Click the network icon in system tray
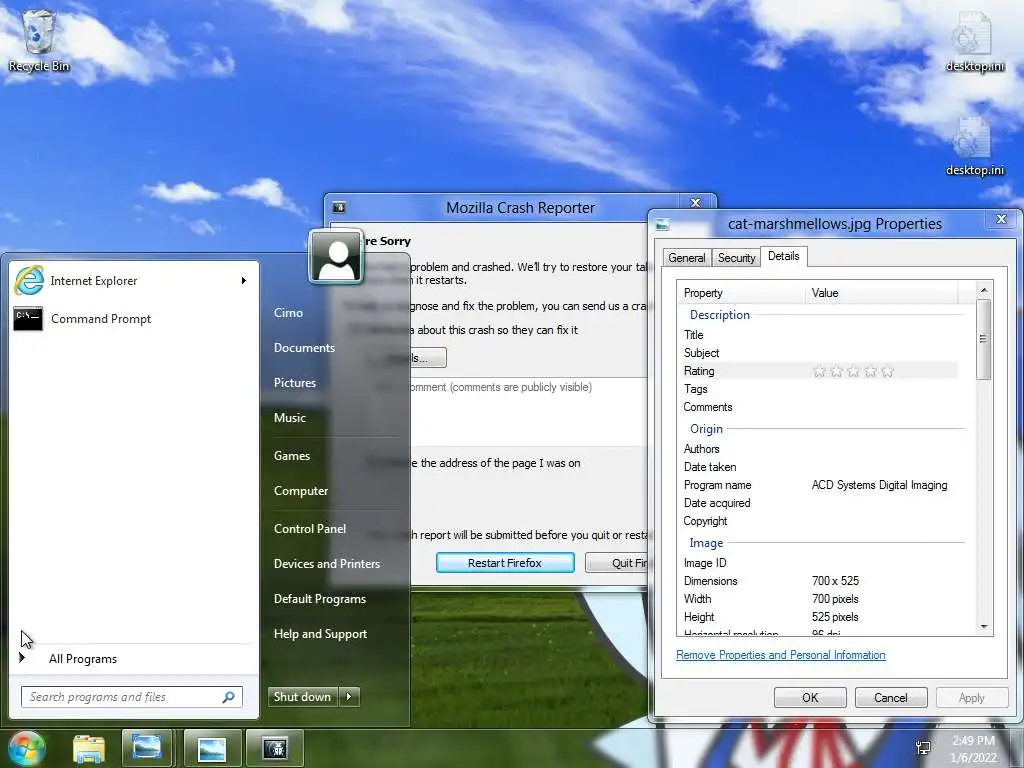The image size is (1024, 768). click(923, 748)
